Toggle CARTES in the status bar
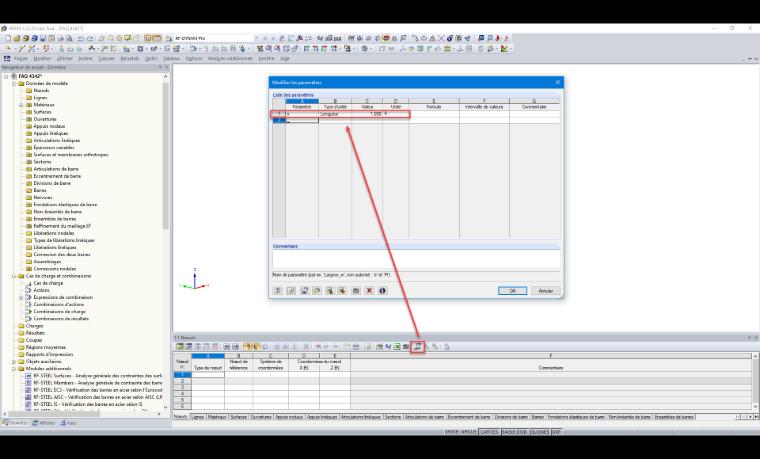The image size is (760, 459). 489,432
